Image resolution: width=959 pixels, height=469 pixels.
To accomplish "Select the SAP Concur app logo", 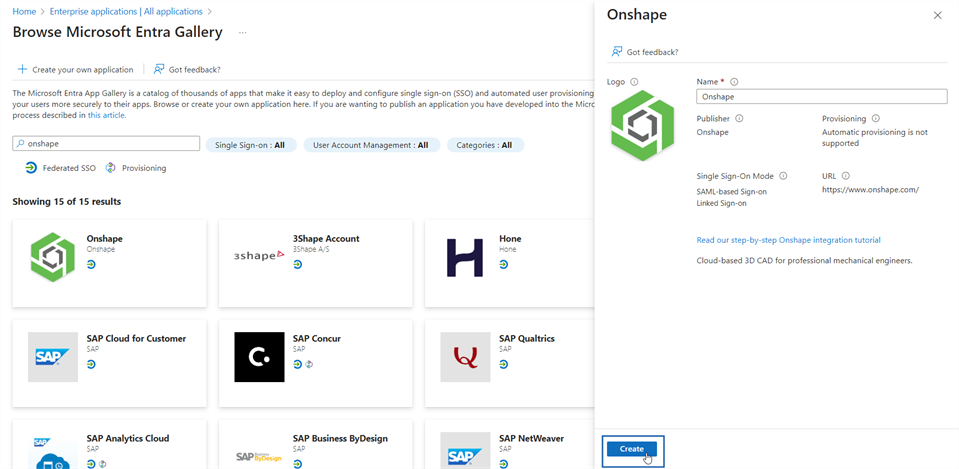I will click(259, 357).
